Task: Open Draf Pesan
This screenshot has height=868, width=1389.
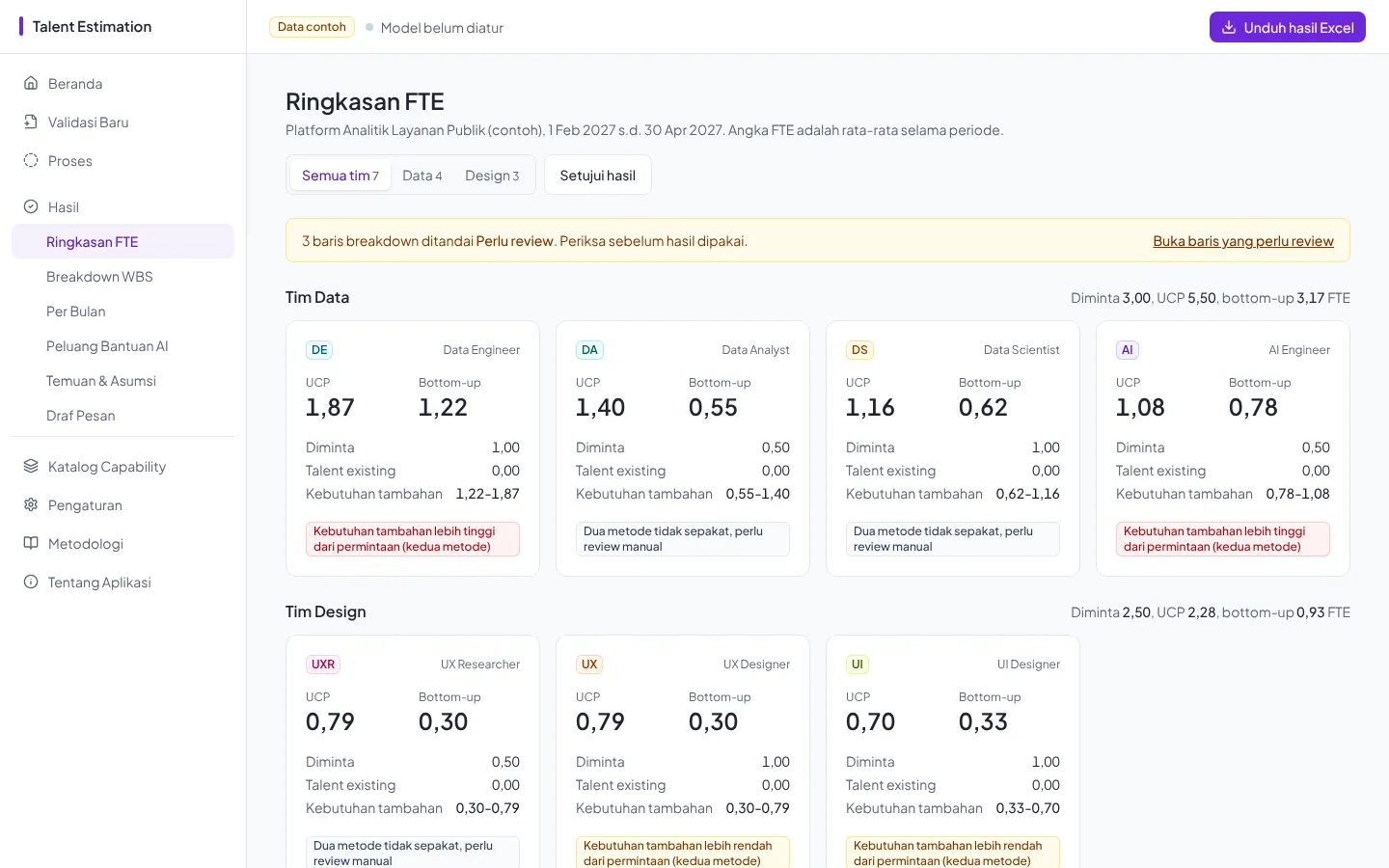Action: [x=123, y=415]
